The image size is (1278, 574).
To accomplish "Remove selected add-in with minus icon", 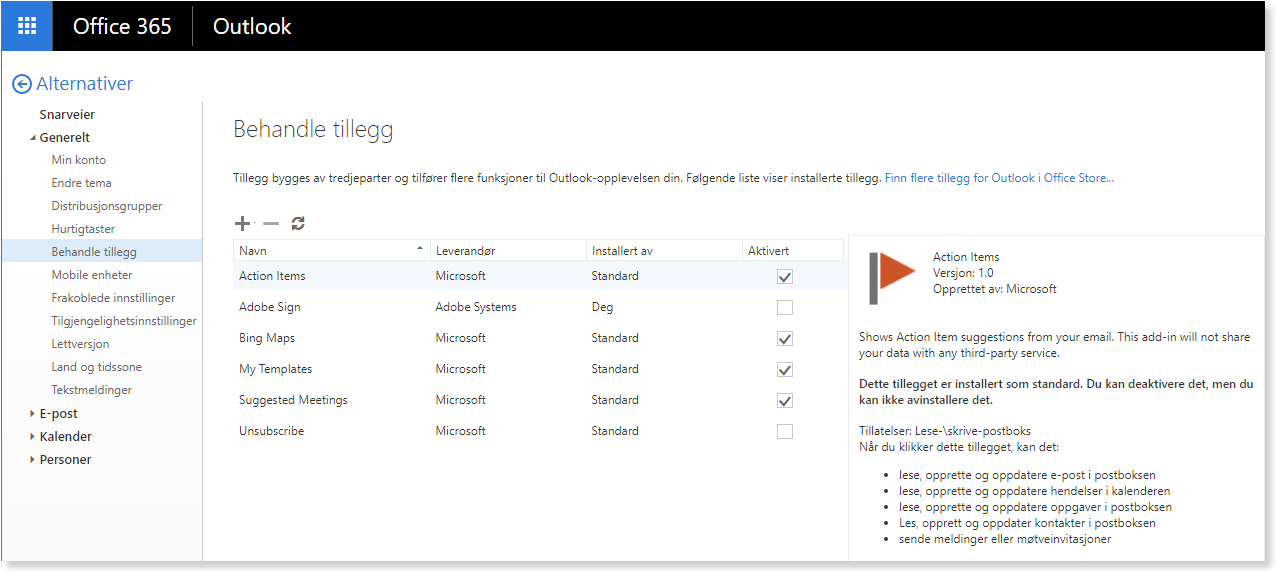I will point(270,224).
